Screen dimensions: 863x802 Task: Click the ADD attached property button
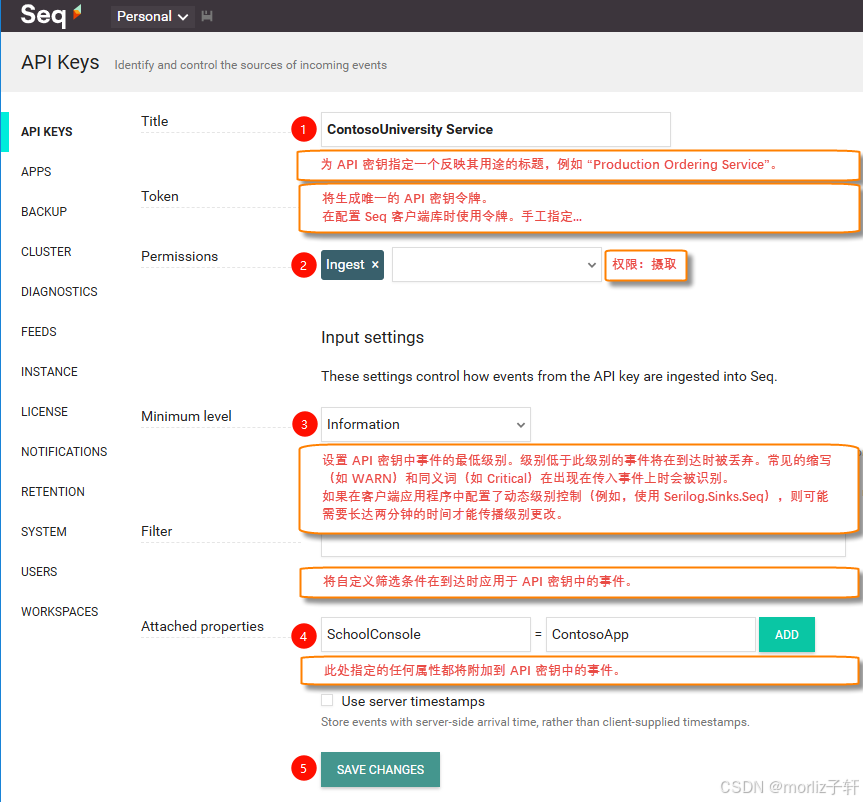[x=786, y=635]
